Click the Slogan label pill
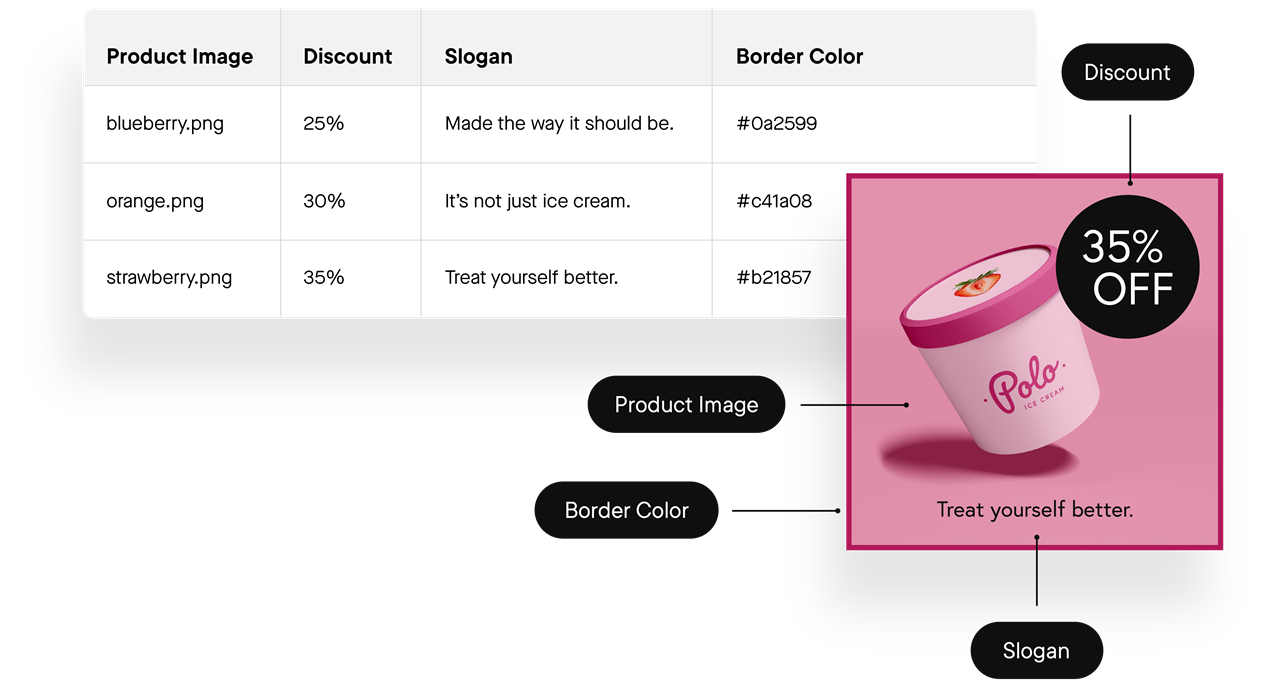 click(x=1036, y=651)
